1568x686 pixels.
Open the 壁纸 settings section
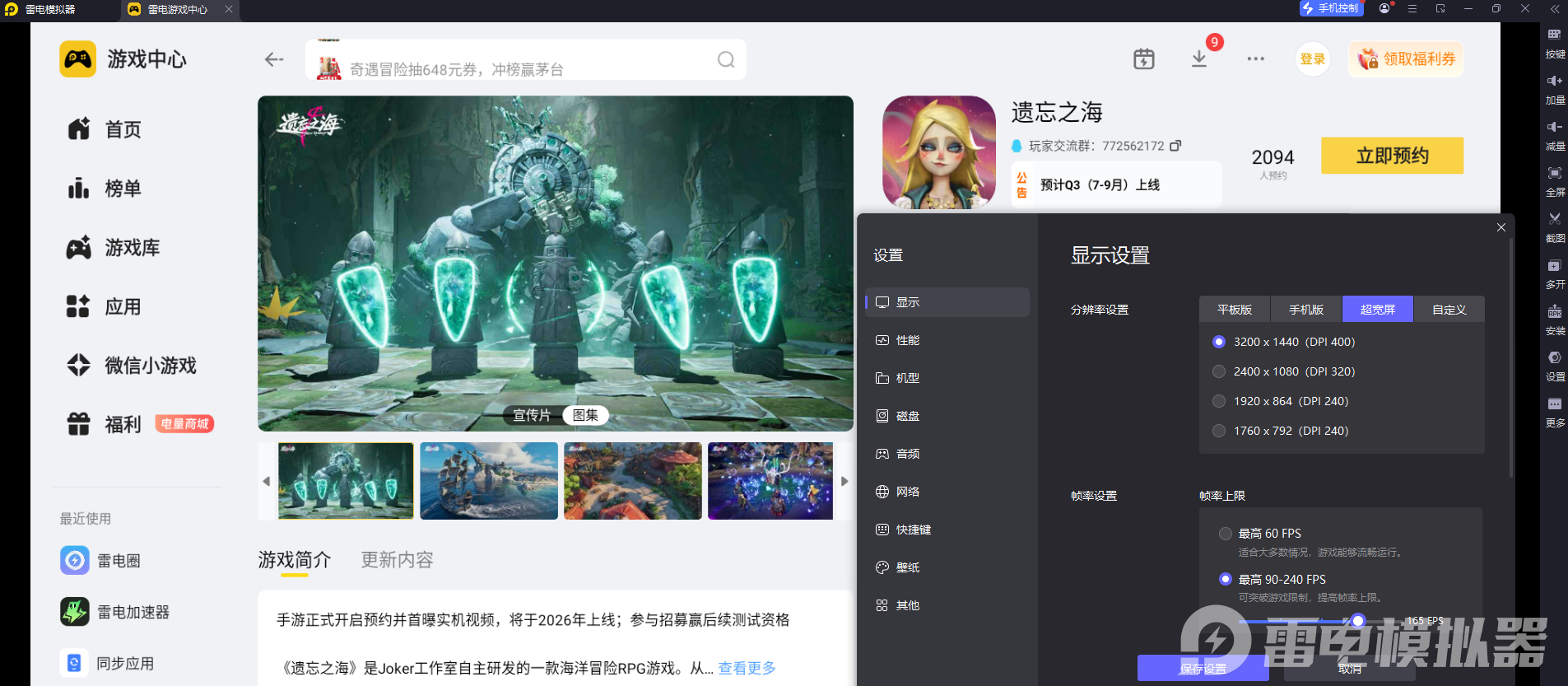pos(947,567)
